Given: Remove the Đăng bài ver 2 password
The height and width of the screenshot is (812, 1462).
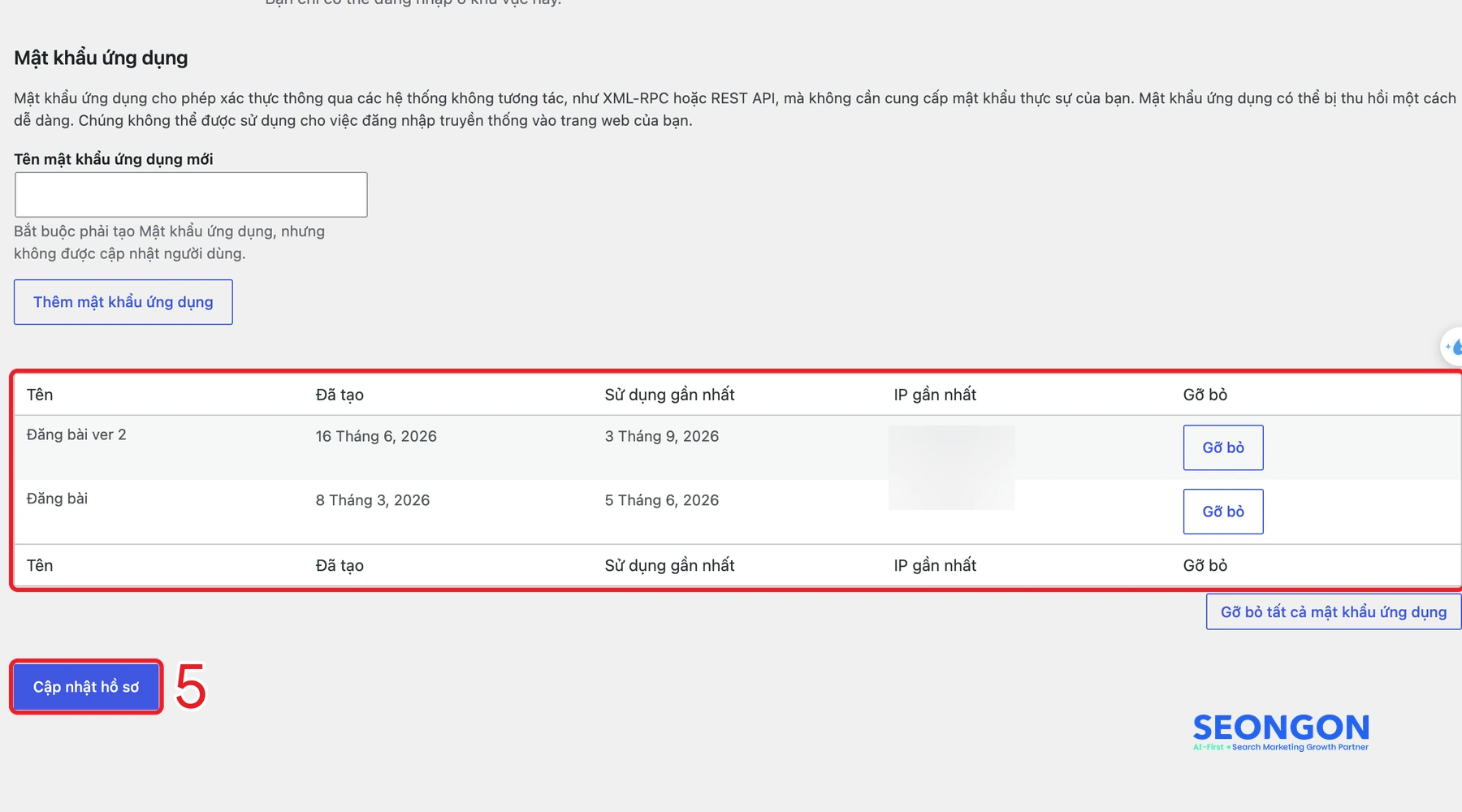Looking at the screenshot, I should (x=1223, y=447).
